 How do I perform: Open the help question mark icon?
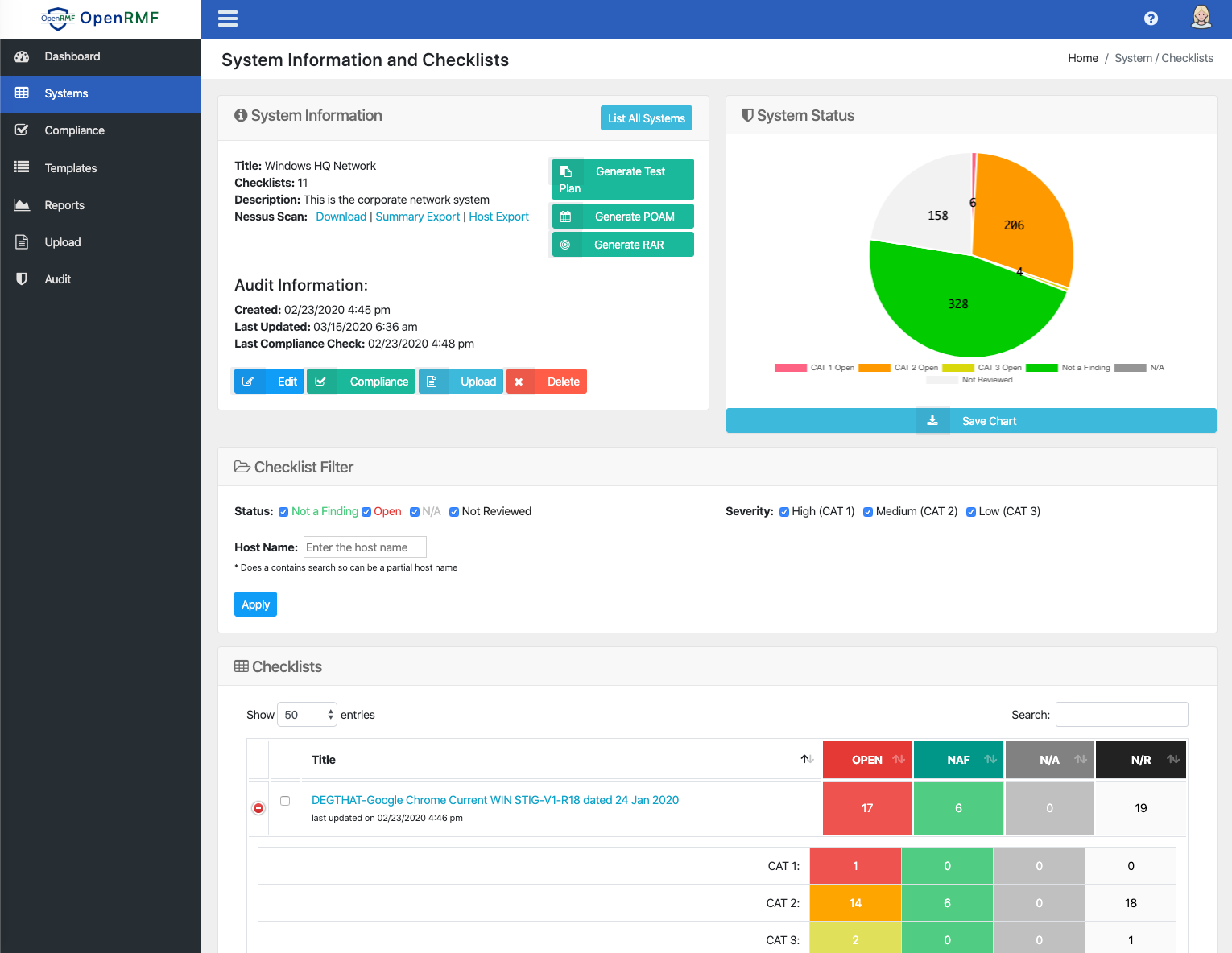pos(1151,19)
